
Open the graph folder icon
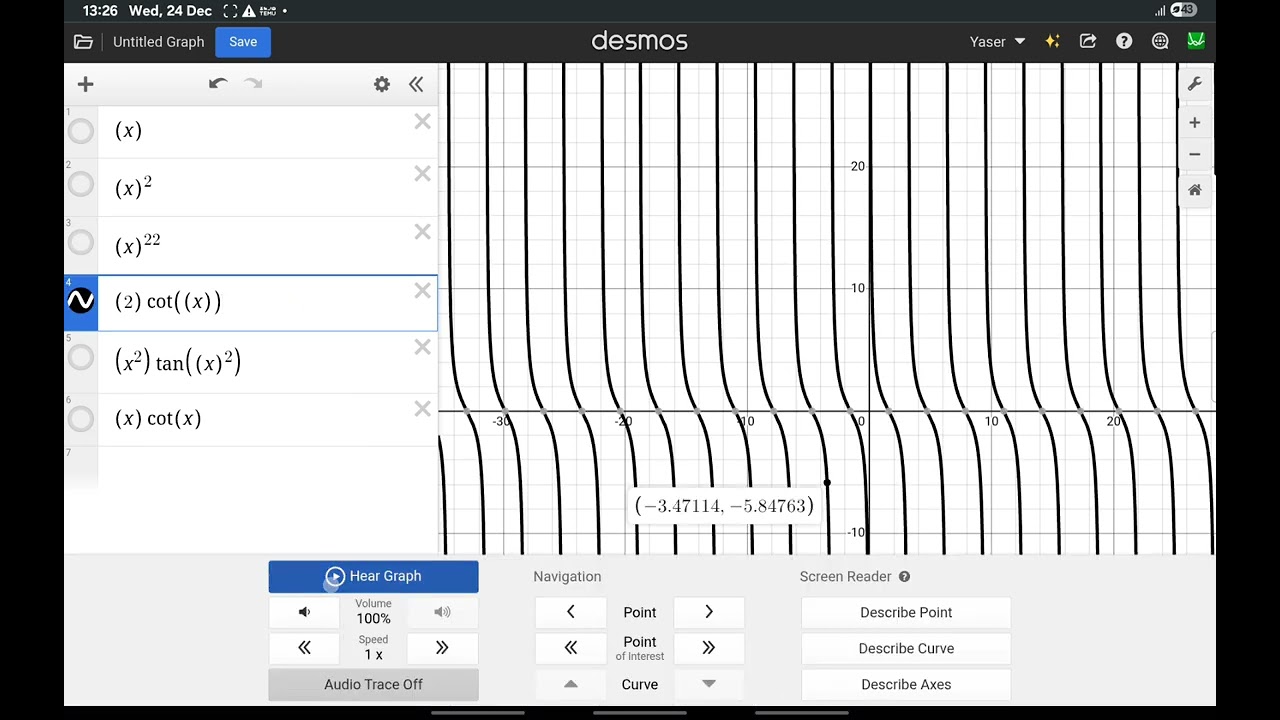[x=83, y=42]
